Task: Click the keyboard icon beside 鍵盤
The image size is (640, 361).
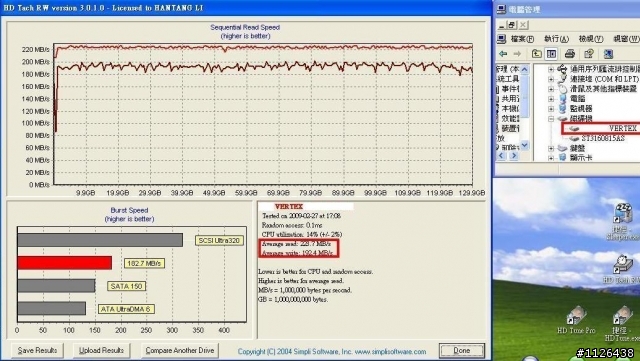Action: click(562, 148)
